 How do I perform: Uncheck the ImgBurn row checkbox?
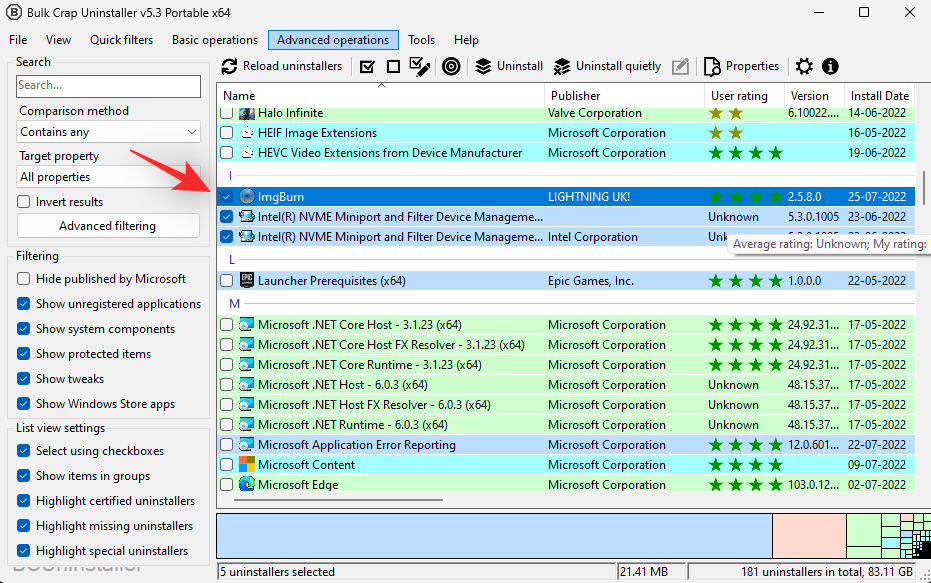pyautogui.click(x=226, y=195)
